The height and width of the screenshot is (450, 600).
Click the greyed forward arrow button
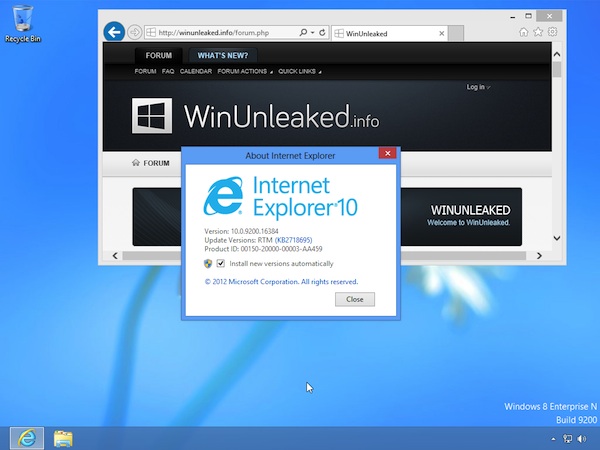(135, 33)
